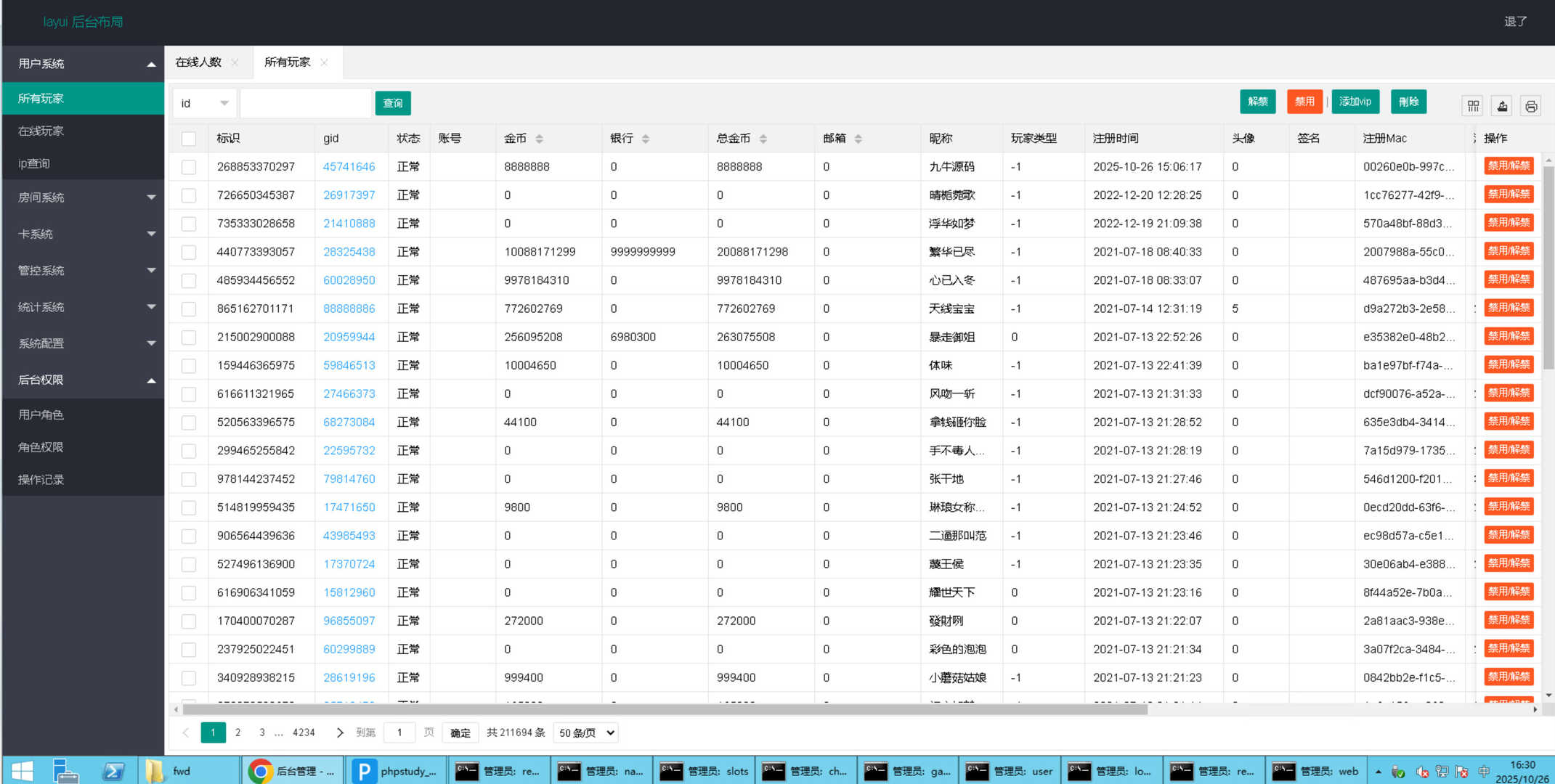Toggle the select-all header checkbox

pos(189,139)
